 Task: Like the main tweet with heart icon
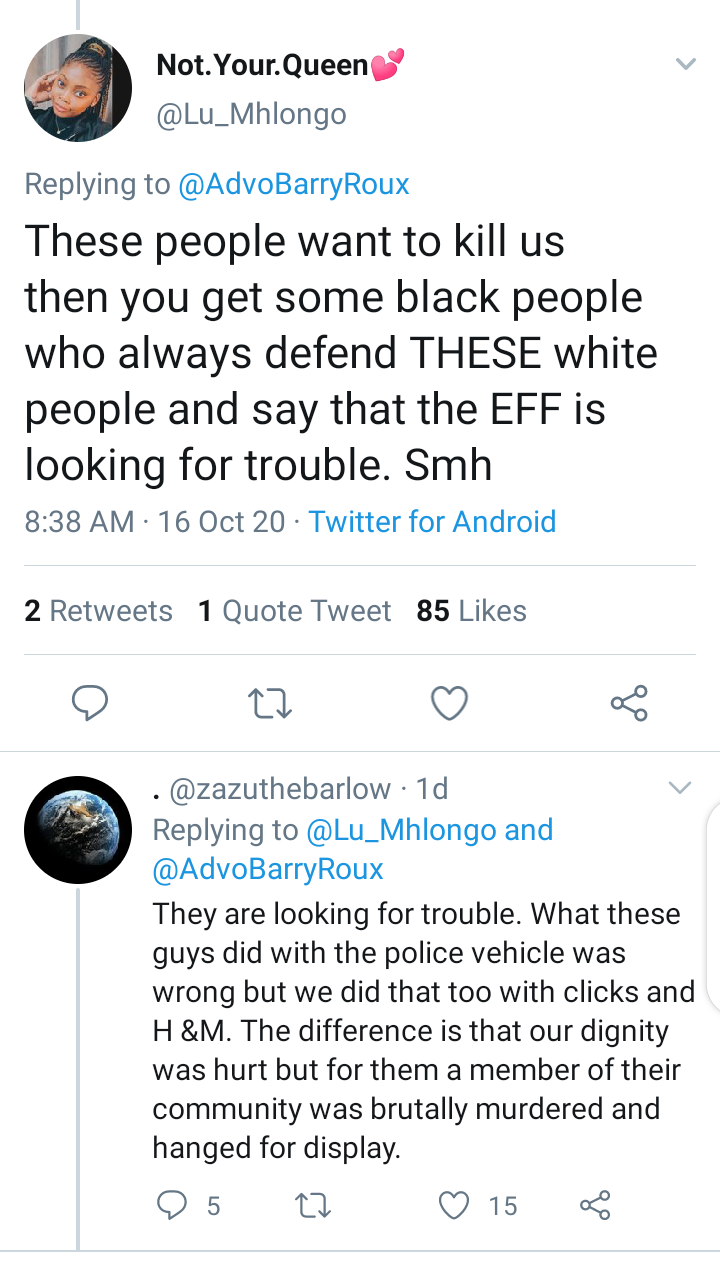pyautogui.click(x=449, y=704)
